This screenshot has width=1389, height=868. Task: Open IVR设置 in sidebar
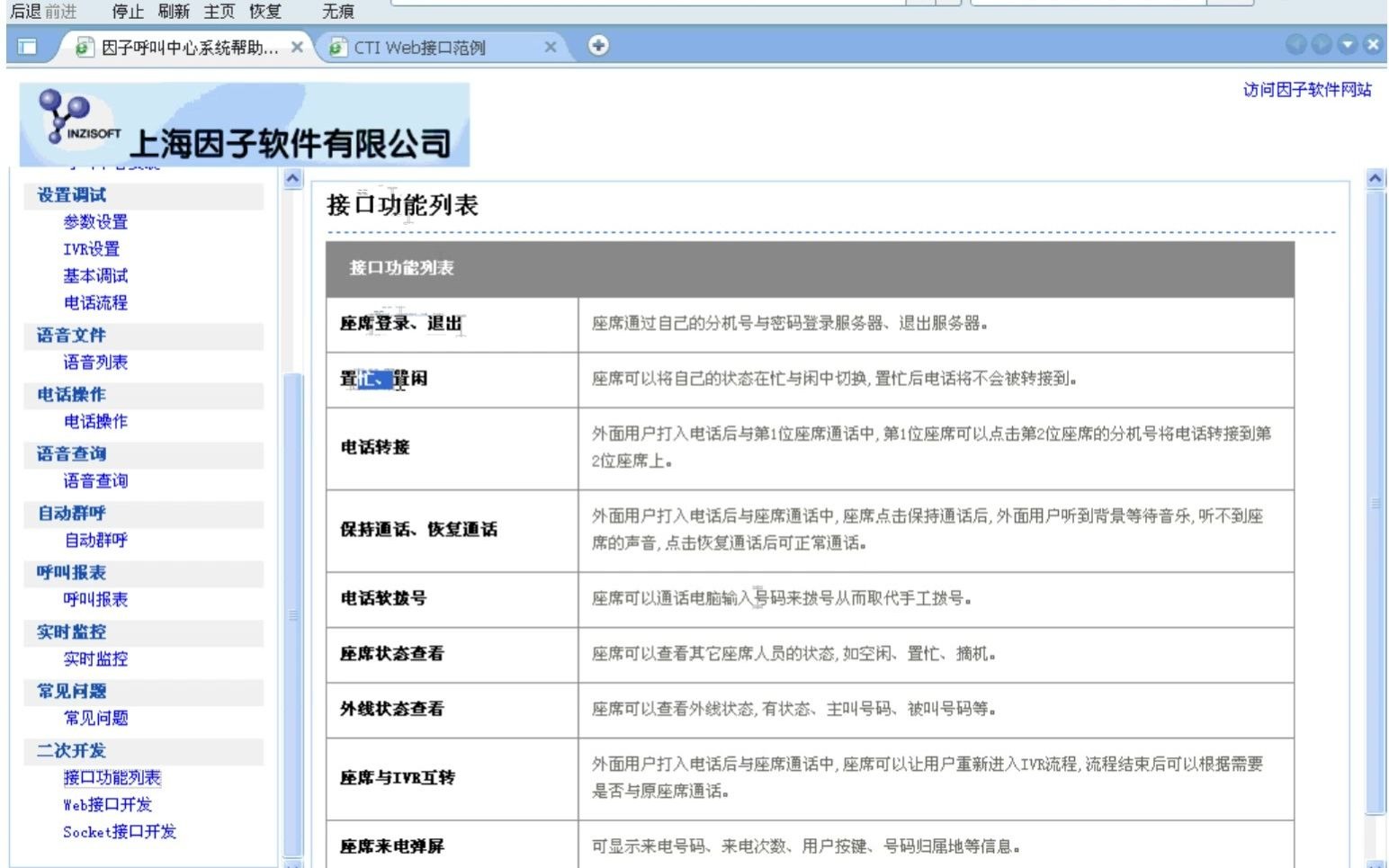91,249
